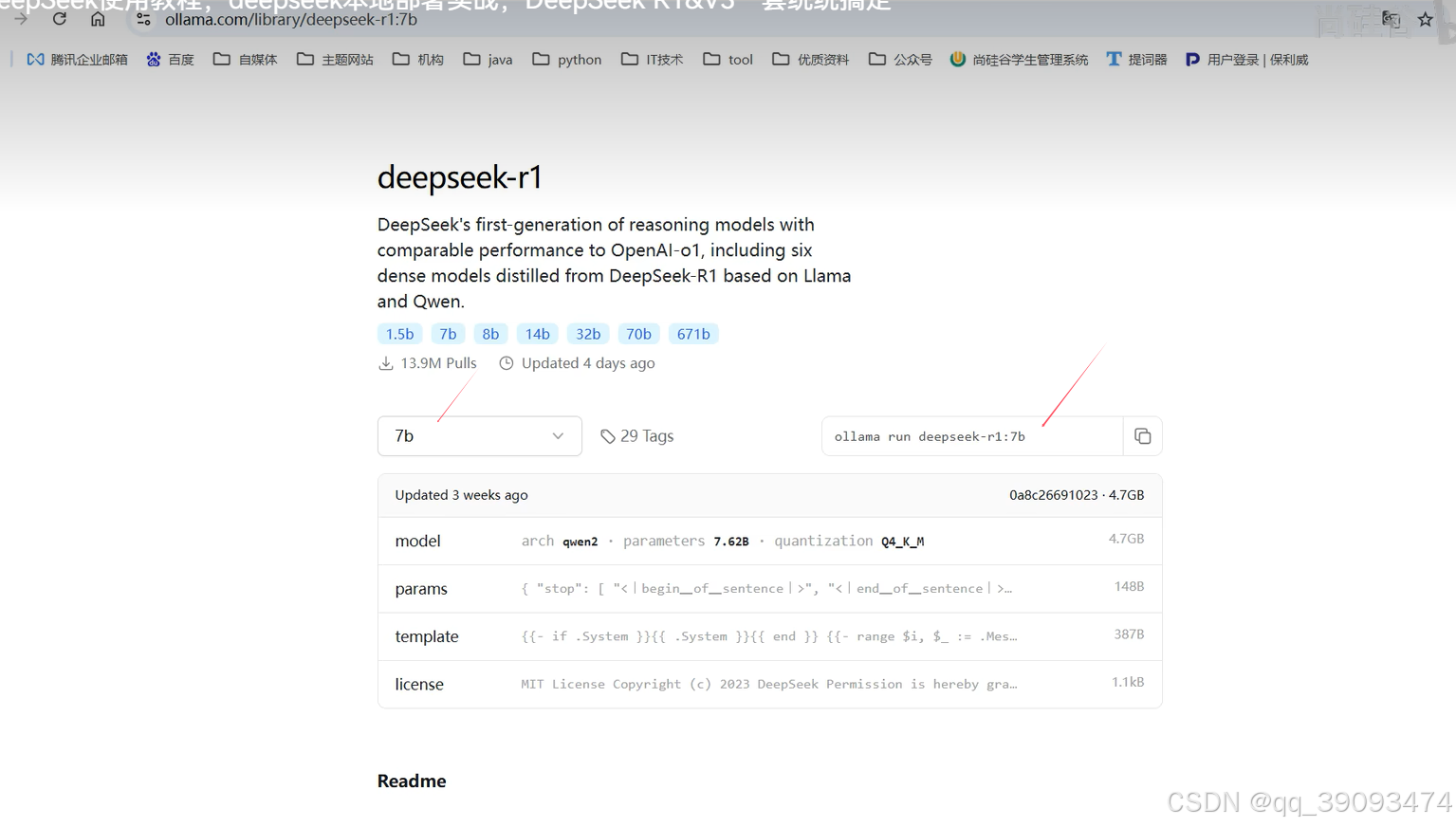
Task: Open 提词器 bookmark
Action: (1136, 60)
